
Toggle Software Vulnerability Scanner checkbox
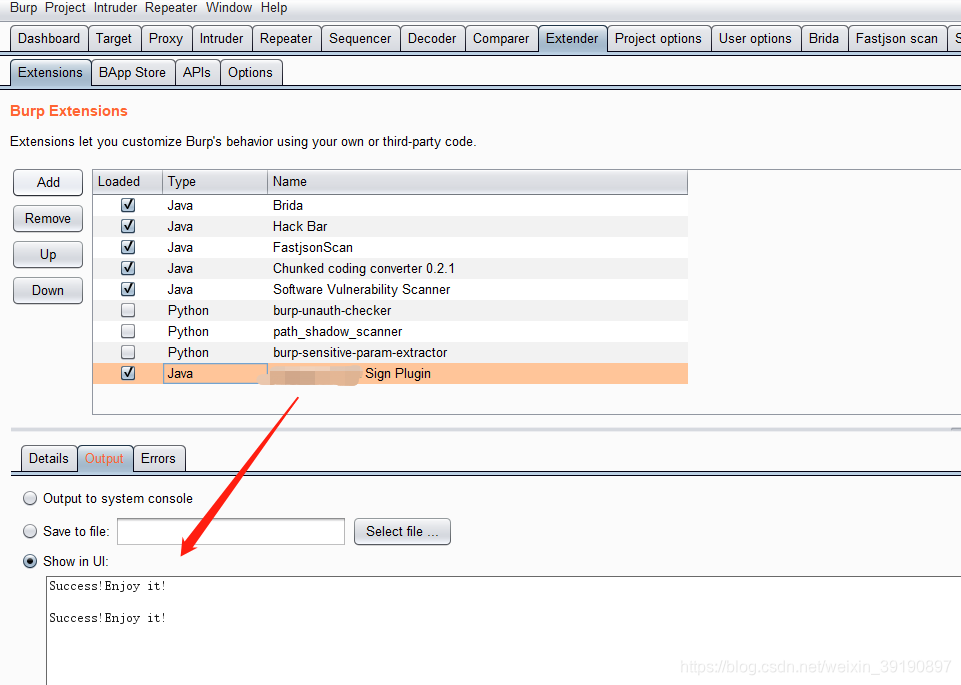point(128,289)
